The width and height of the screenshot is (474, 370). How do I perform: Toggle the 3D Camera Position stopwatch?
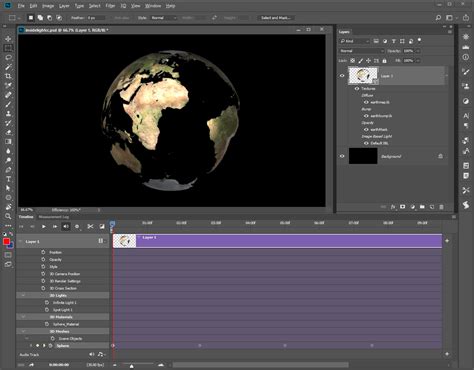tap(43, 274)
